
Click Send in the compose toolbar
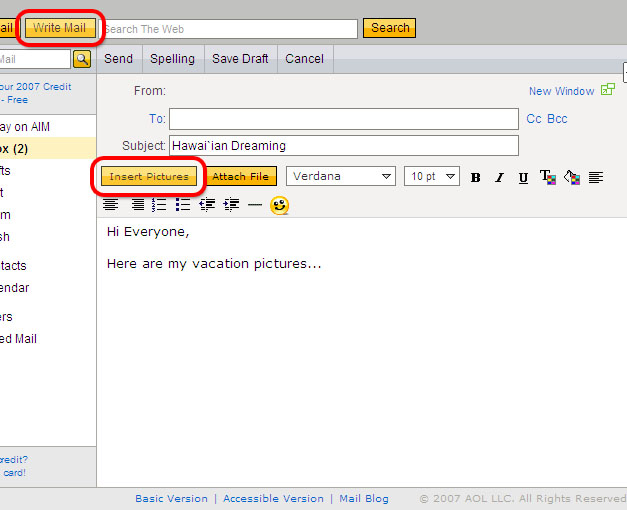(x=118, y=59)
